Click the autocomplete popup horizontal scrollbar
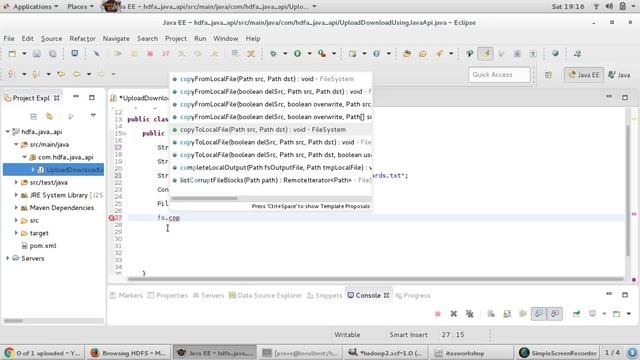 (204, 198)
